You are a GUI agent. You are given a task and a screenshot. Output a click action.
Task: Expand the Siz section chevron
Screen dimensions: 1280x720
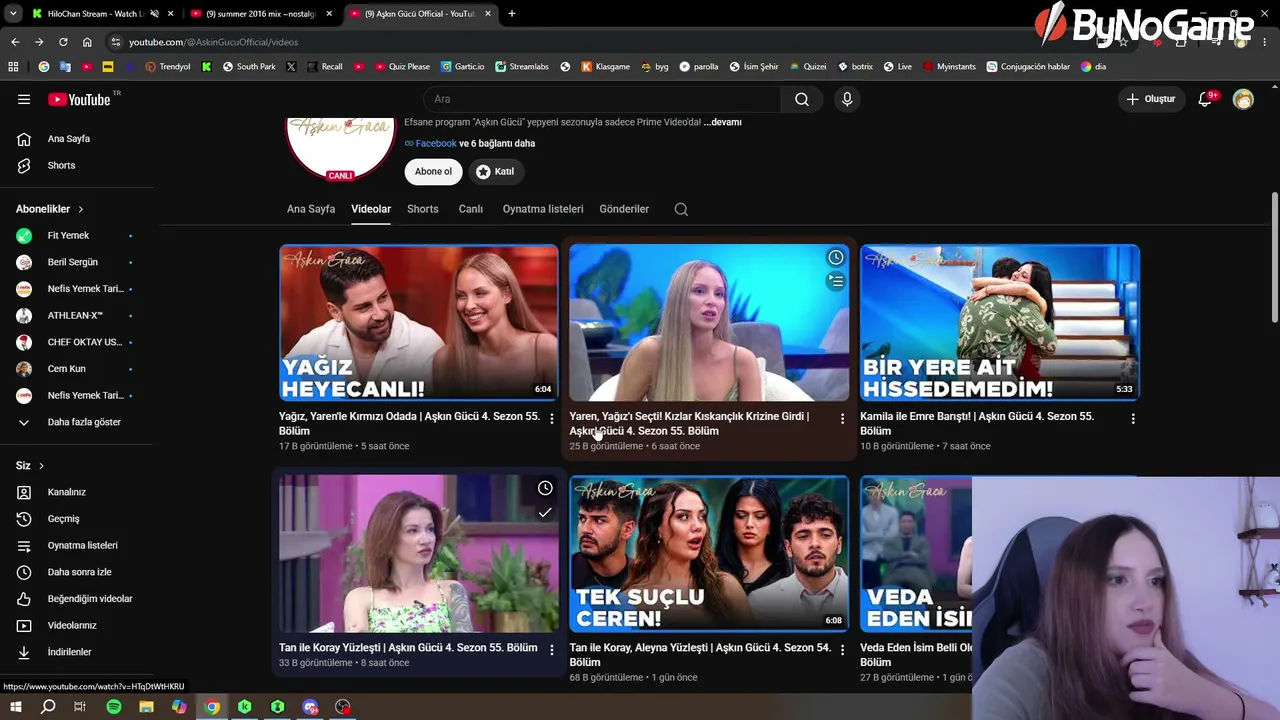click(41, 466)
